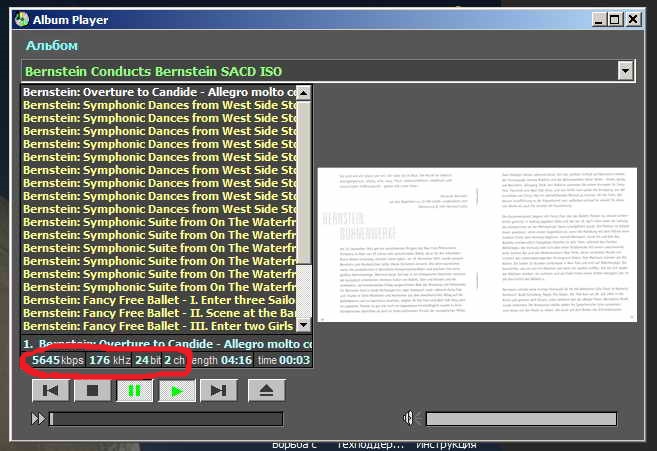Click track list scrollbar down arrow

click(x=303, y=324)
